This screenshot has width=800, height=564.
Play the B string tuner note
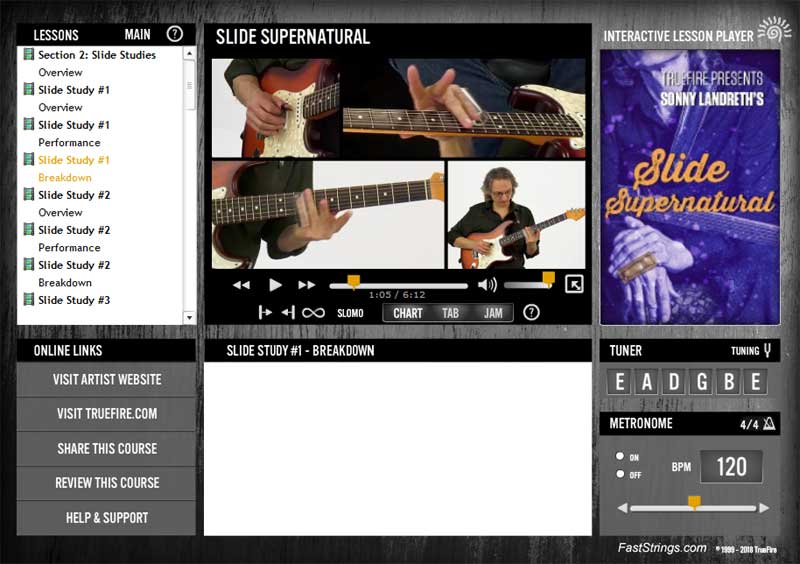point(729,382)
